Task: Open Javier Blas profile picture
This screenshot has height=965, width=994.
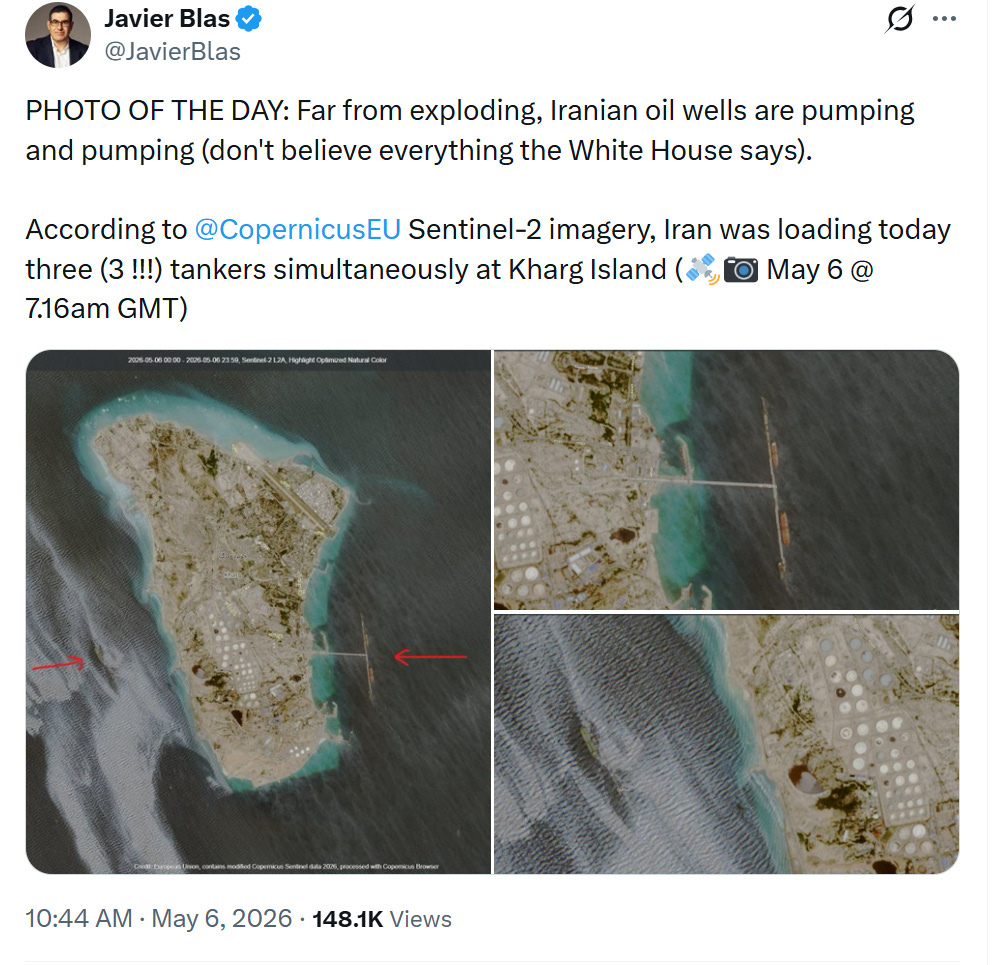Action: point(58,35)
